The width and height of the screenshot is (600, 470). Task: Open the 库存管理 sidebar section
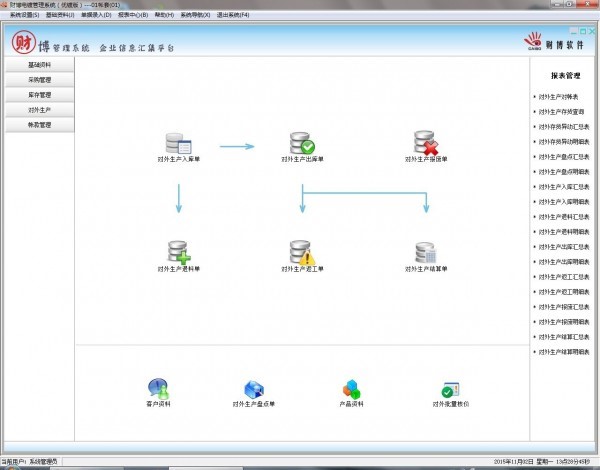coord(41,95)
